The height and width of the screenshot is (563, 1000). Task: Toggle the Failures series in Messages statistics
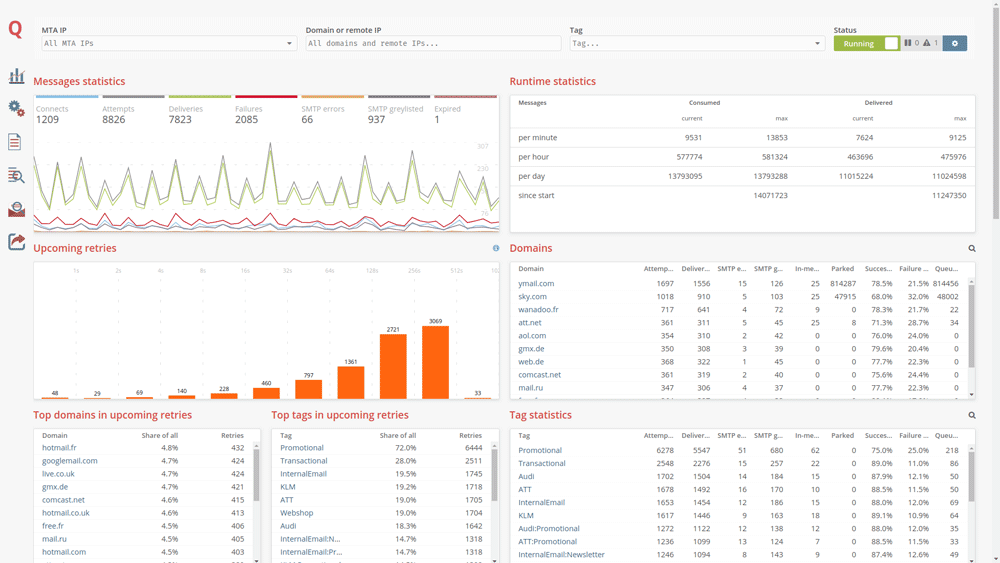click(249, 109)
